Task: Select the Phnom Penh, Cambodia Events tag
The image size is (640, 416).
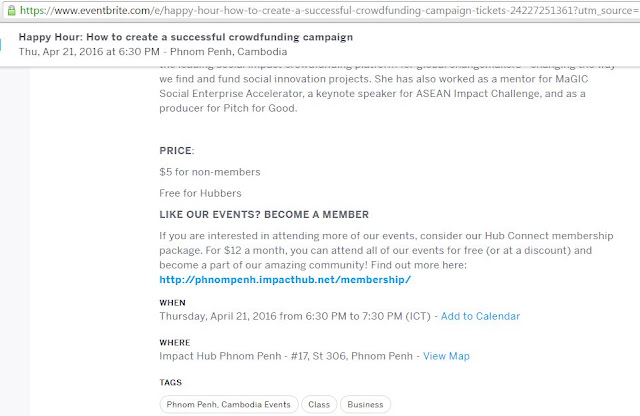Action: pyautogui.click(x=229, y=405)
